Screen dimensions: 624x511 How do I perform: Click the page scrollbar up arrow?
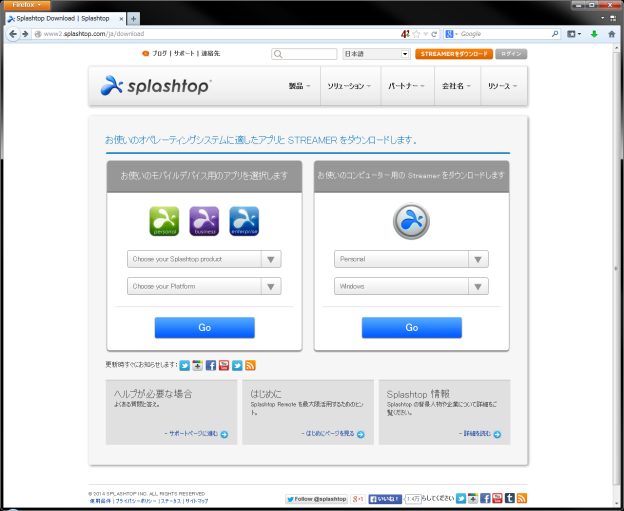coord(616,46)
